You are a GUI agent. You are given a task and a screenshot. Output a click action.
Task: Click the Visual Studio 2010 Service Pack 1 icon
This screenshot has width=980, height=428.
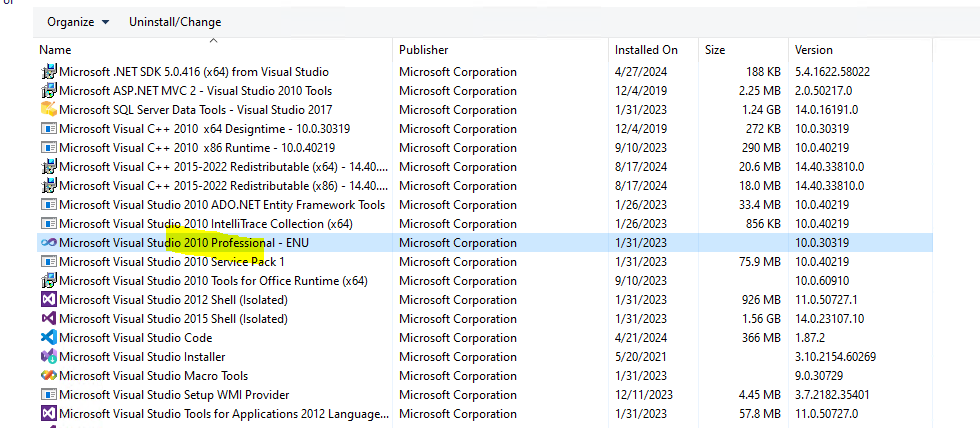48,262
